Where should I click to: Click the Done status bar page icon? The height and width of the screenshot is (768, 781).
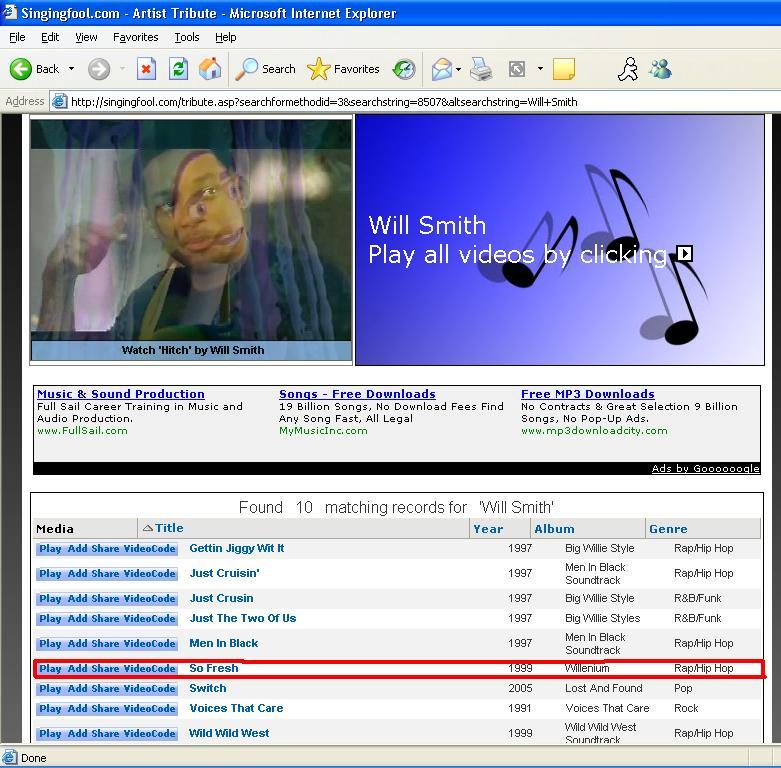coord(10,758)
